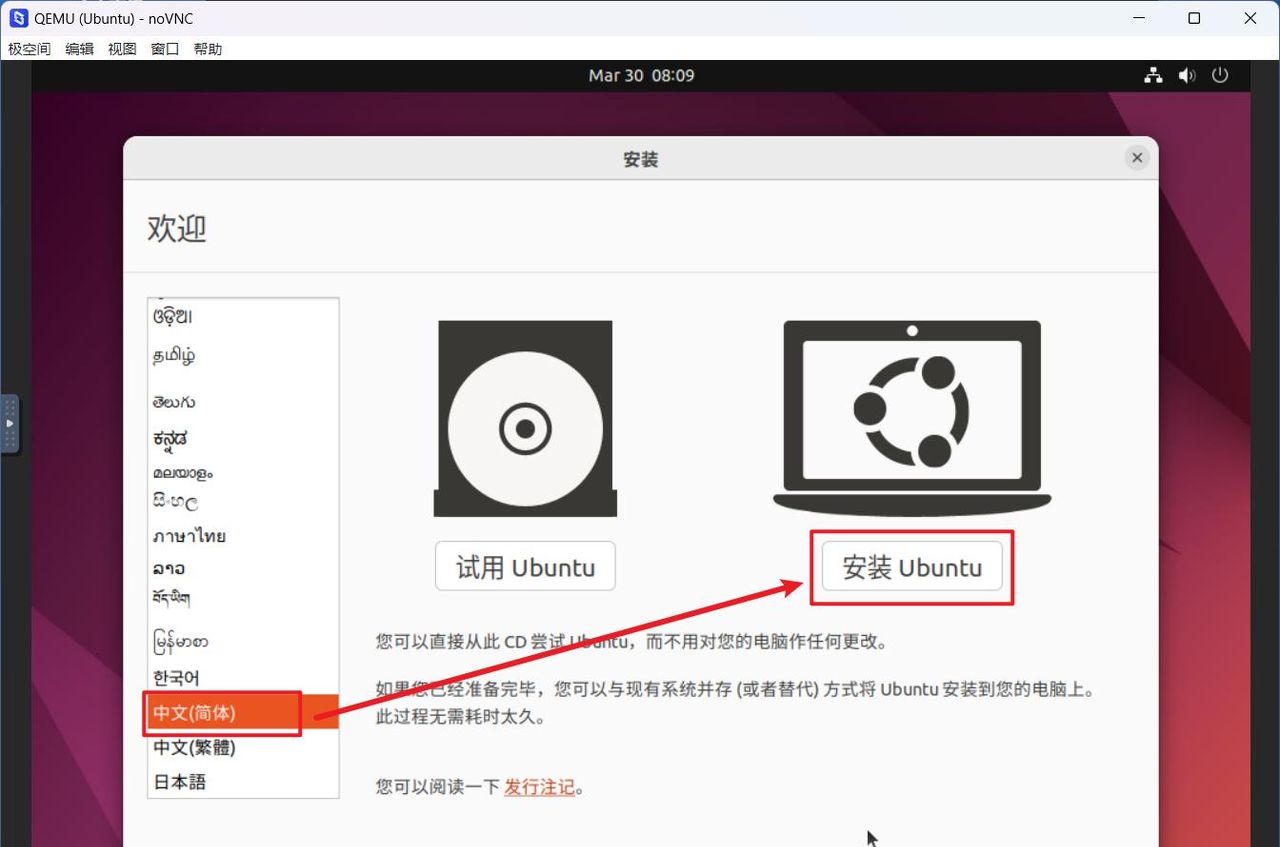
Task: Select 日本語 in the language list
Action: pyautogui.click(x=243, y=782)
